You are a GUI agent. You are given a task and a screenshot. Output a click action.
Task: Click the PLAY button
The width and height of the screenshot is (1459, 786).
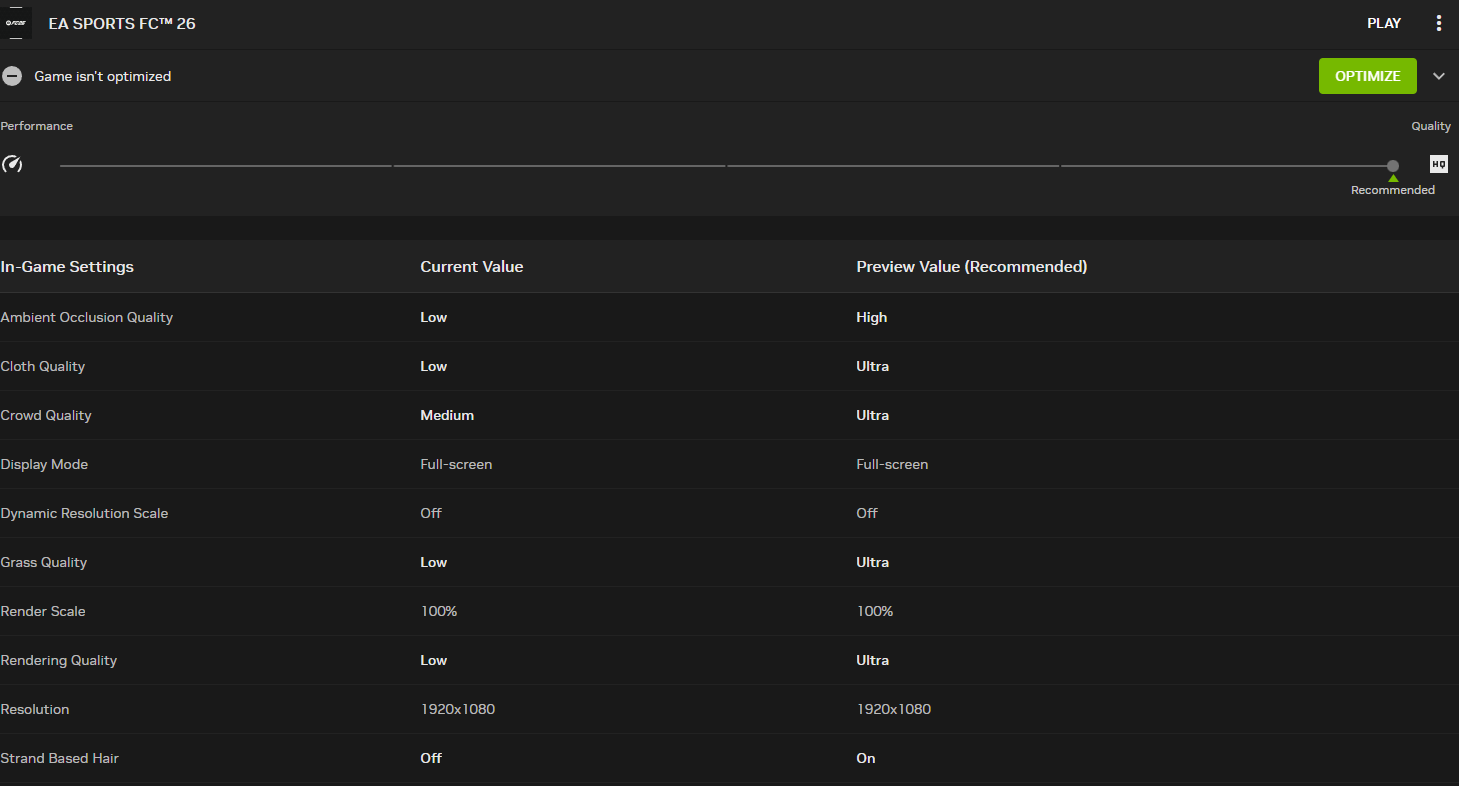tap(1384, 23)
